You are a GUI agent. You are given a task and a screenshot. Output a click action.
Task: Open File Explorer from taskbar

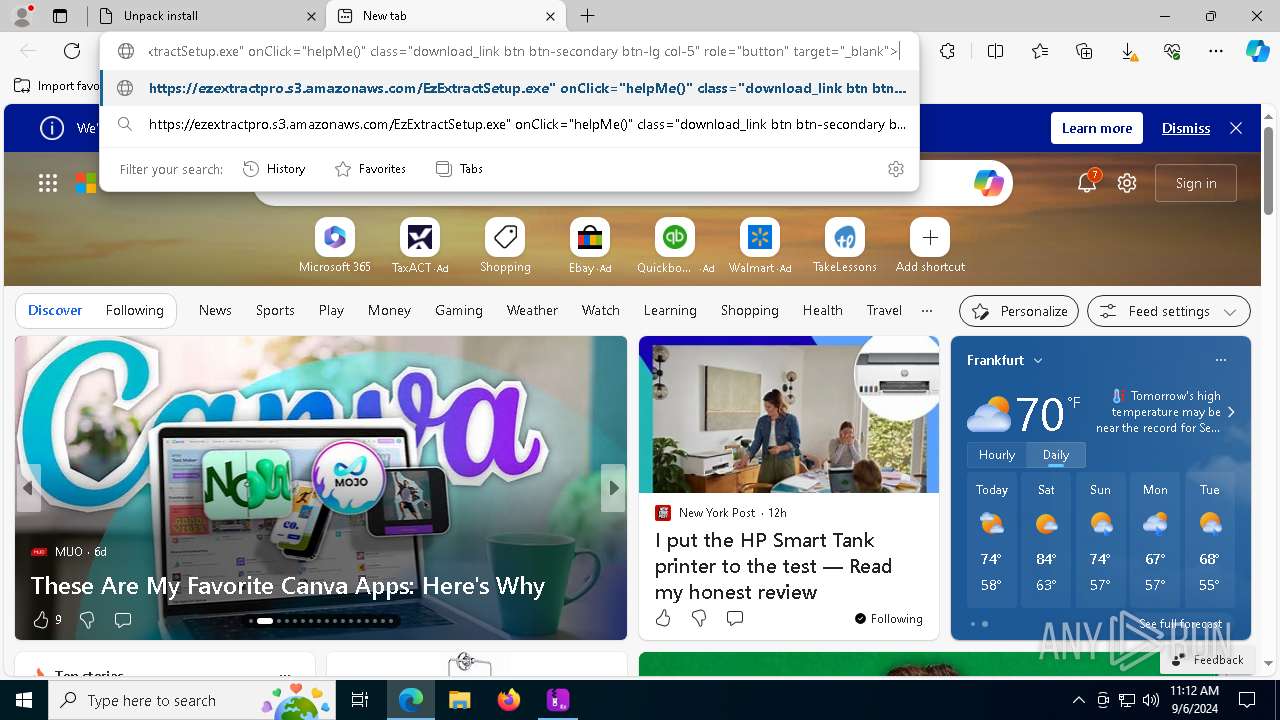click(x=459, y=700)
